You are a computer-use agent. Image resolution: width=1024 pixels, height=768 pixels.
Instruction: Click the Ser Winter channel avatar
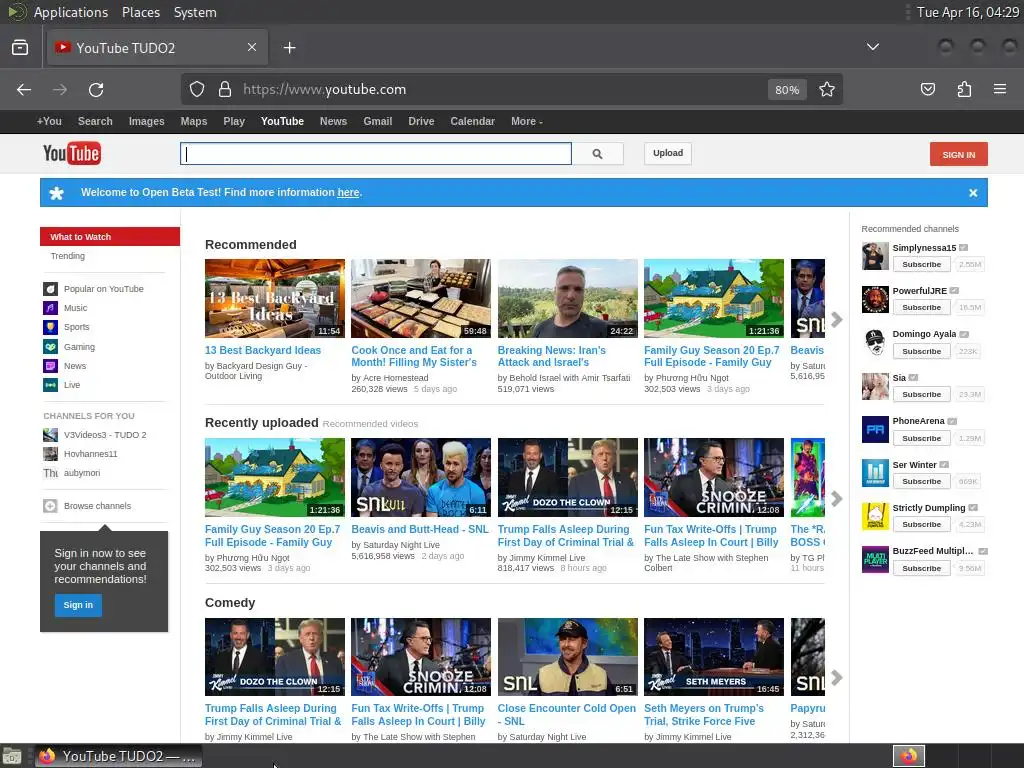(x=875, y=473)
